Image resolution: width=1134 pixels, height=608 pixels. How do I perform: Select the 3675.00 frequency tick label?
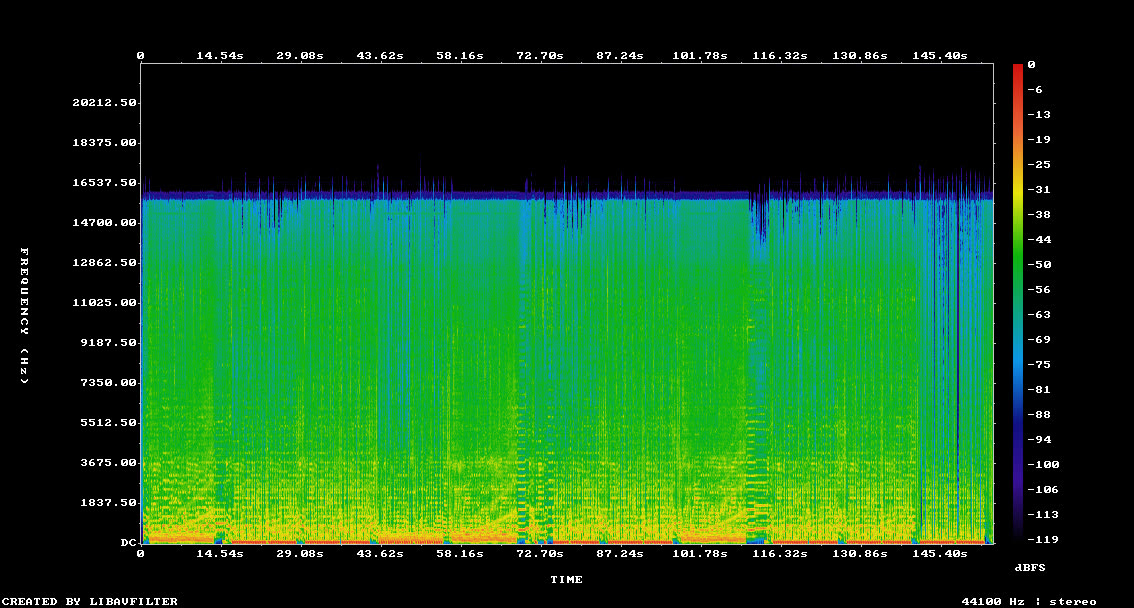point(104,463)
